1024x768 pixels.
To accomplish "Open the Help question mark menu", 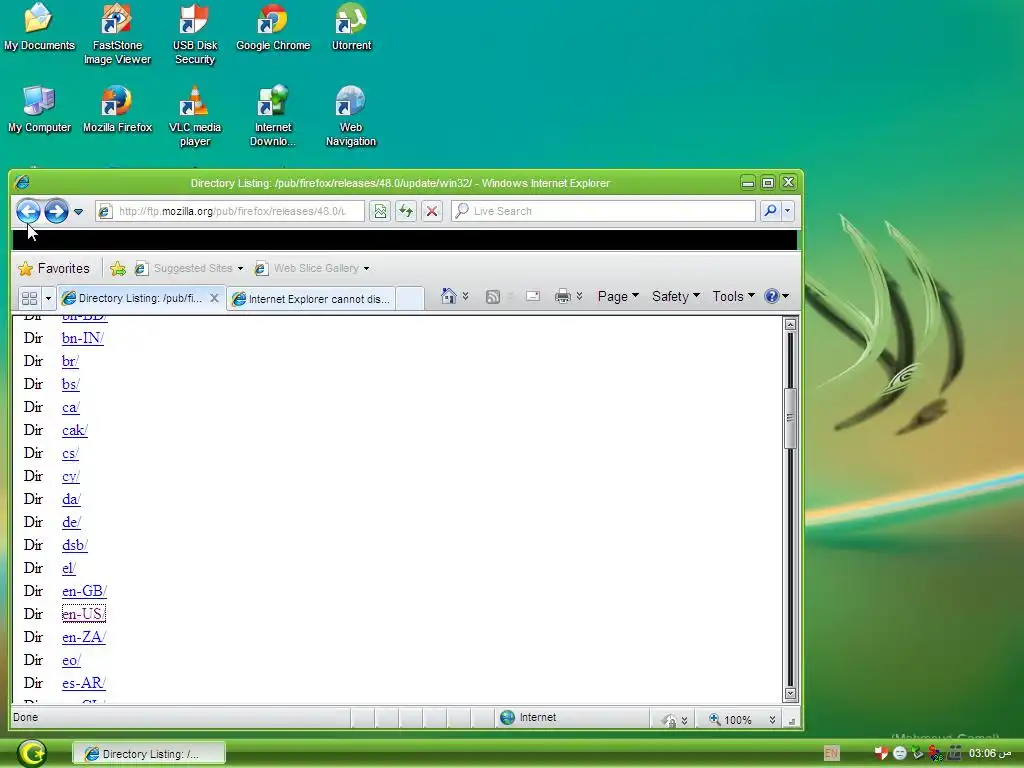I will tap(776, 296).
